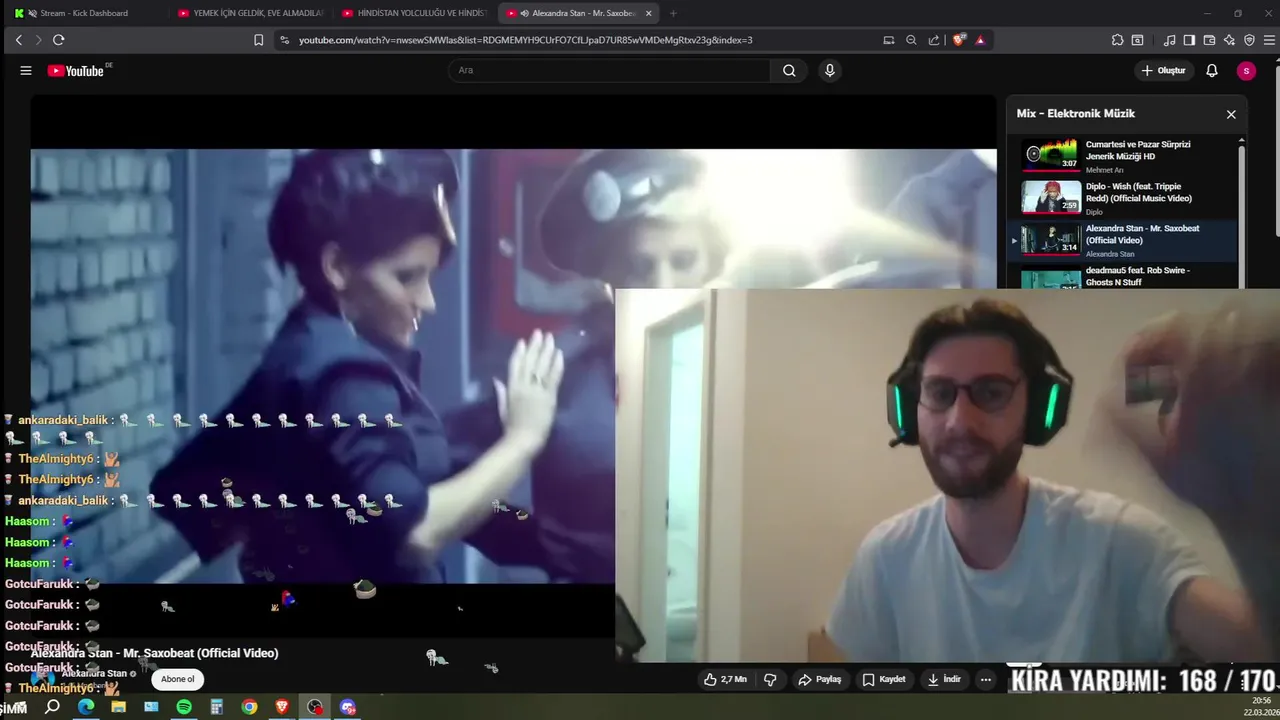Open Brave Rewards triangle icon
The image size is (1280, 720).
980,40
